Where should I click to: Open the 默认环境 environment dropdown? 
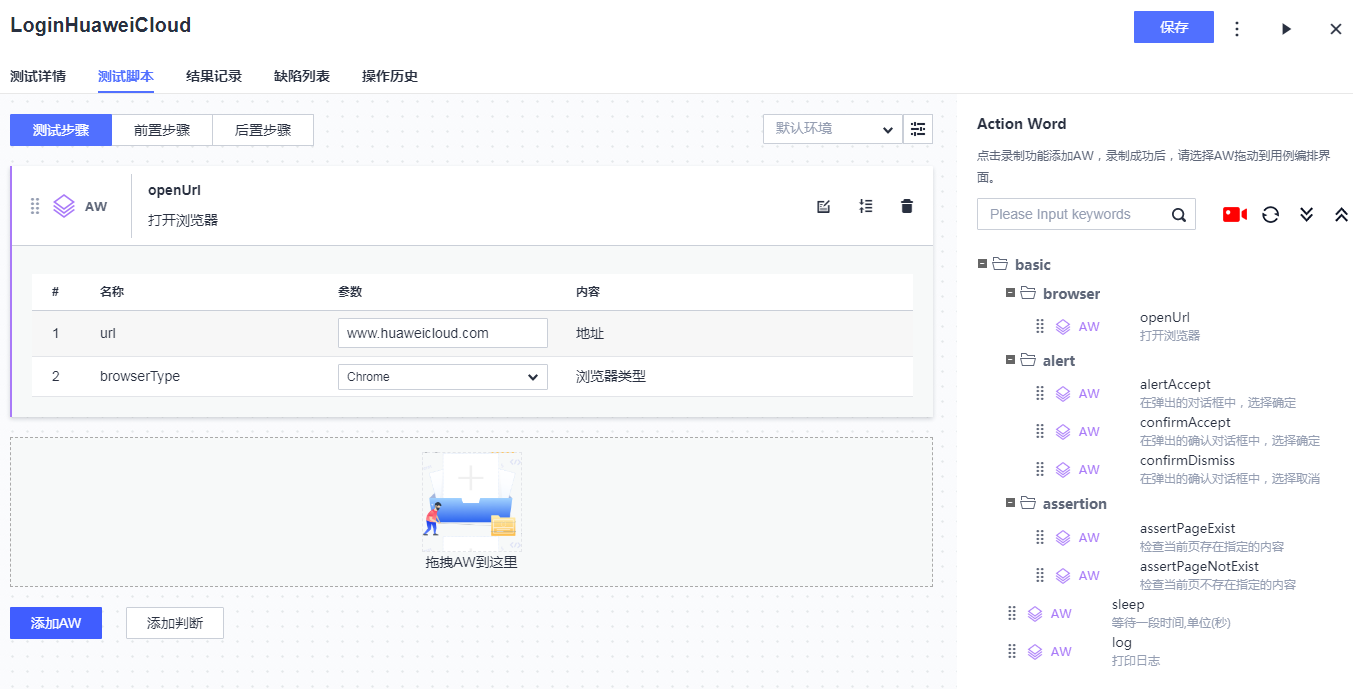click(832, 129)
